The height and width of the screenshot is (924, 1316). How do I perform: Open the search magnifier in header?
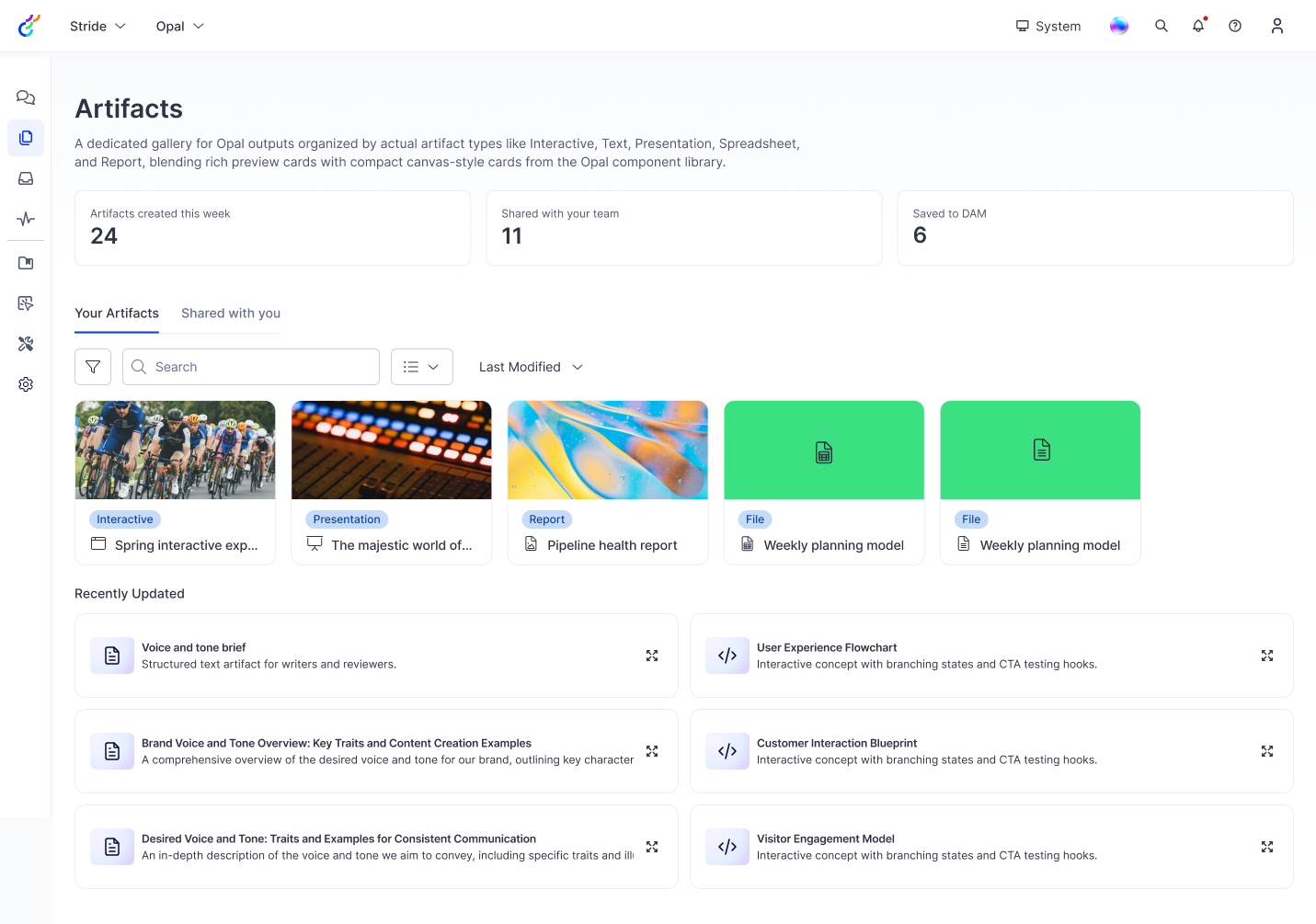[x=1162, y=26]
